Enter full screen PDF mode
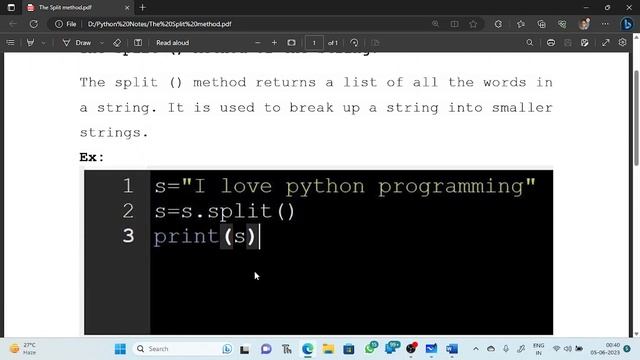This screenshot has height=360, width=640. pyautogui.click(x=606, y=42)
